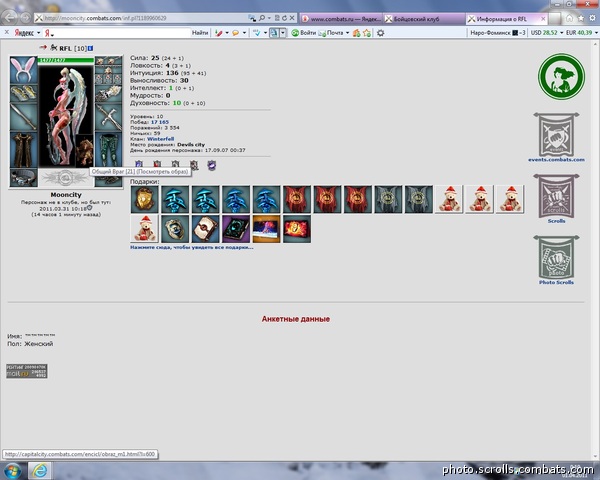Click the Найти search button
The width and height of the screenshot is (600, 480).
click(x=200, y=33)
